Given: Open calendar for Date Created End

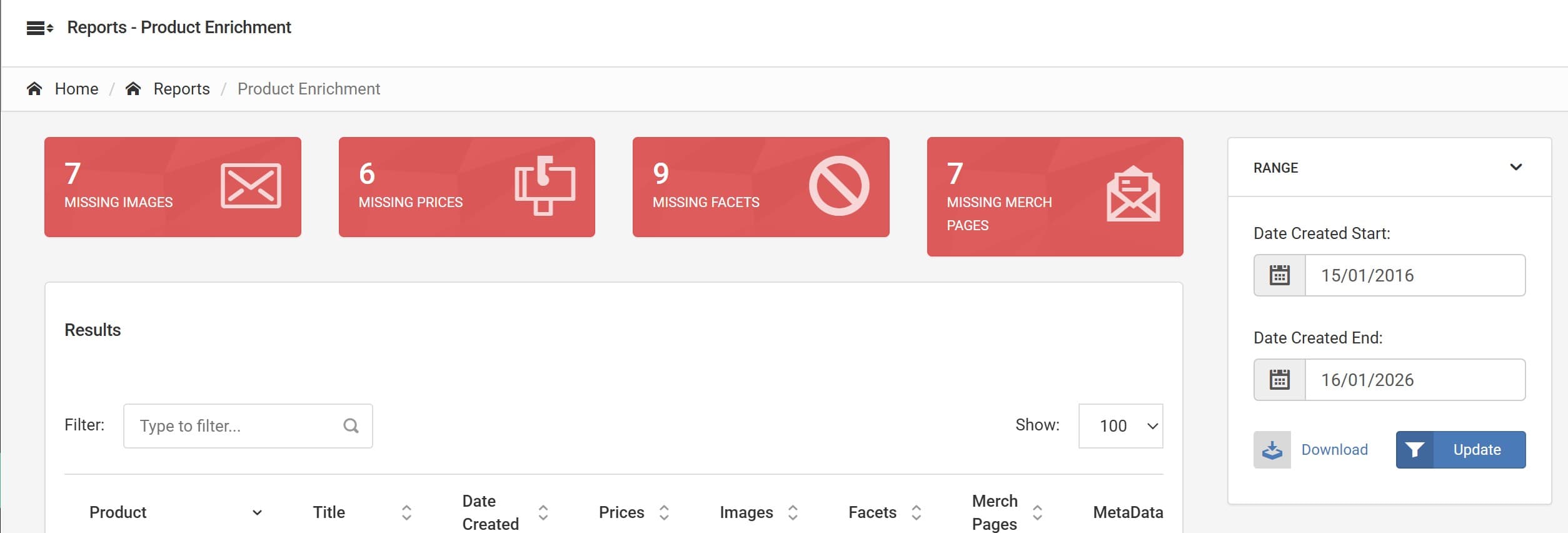Looking at the screenshot, I should point(1279,380).
